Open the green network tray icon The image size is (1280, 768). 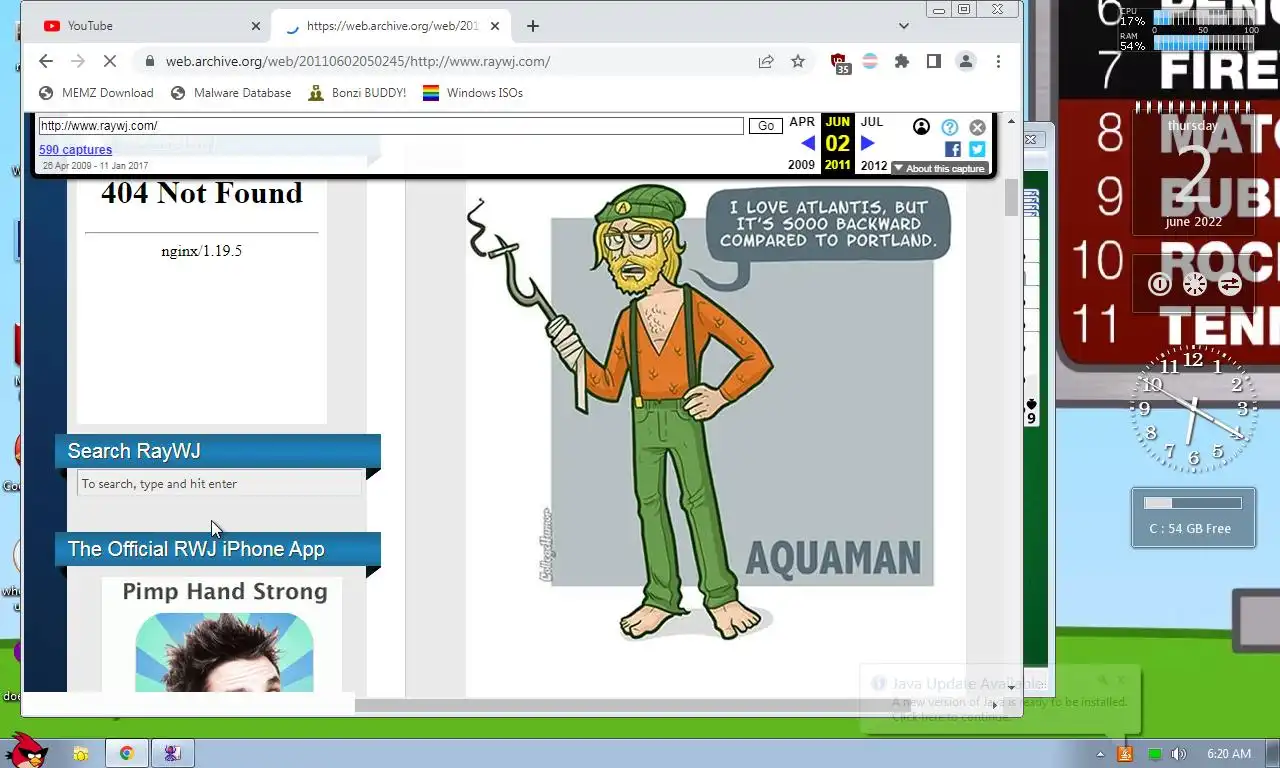point(1155,754)
